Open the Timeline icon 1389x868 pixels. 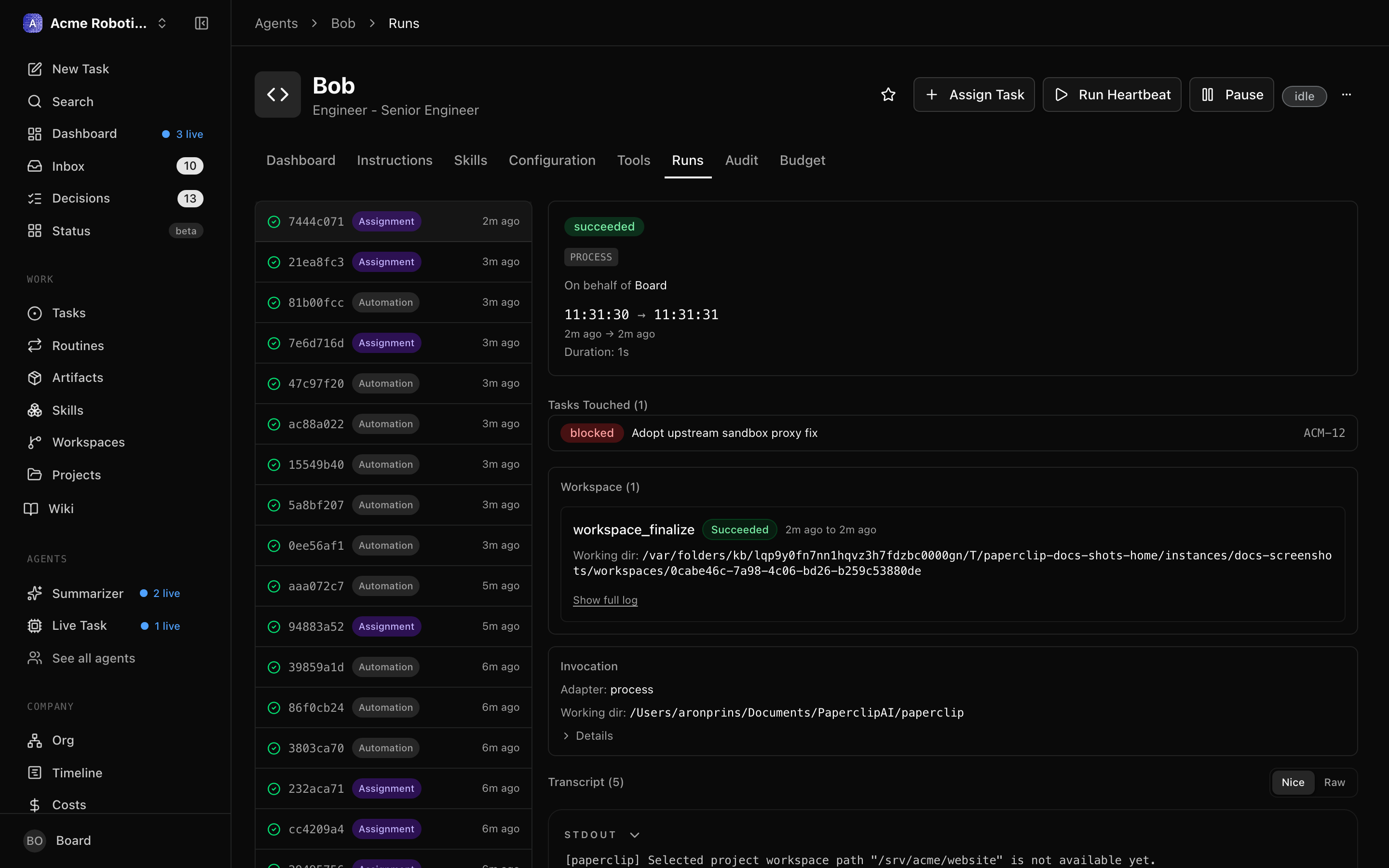click(x=35, y=773)
